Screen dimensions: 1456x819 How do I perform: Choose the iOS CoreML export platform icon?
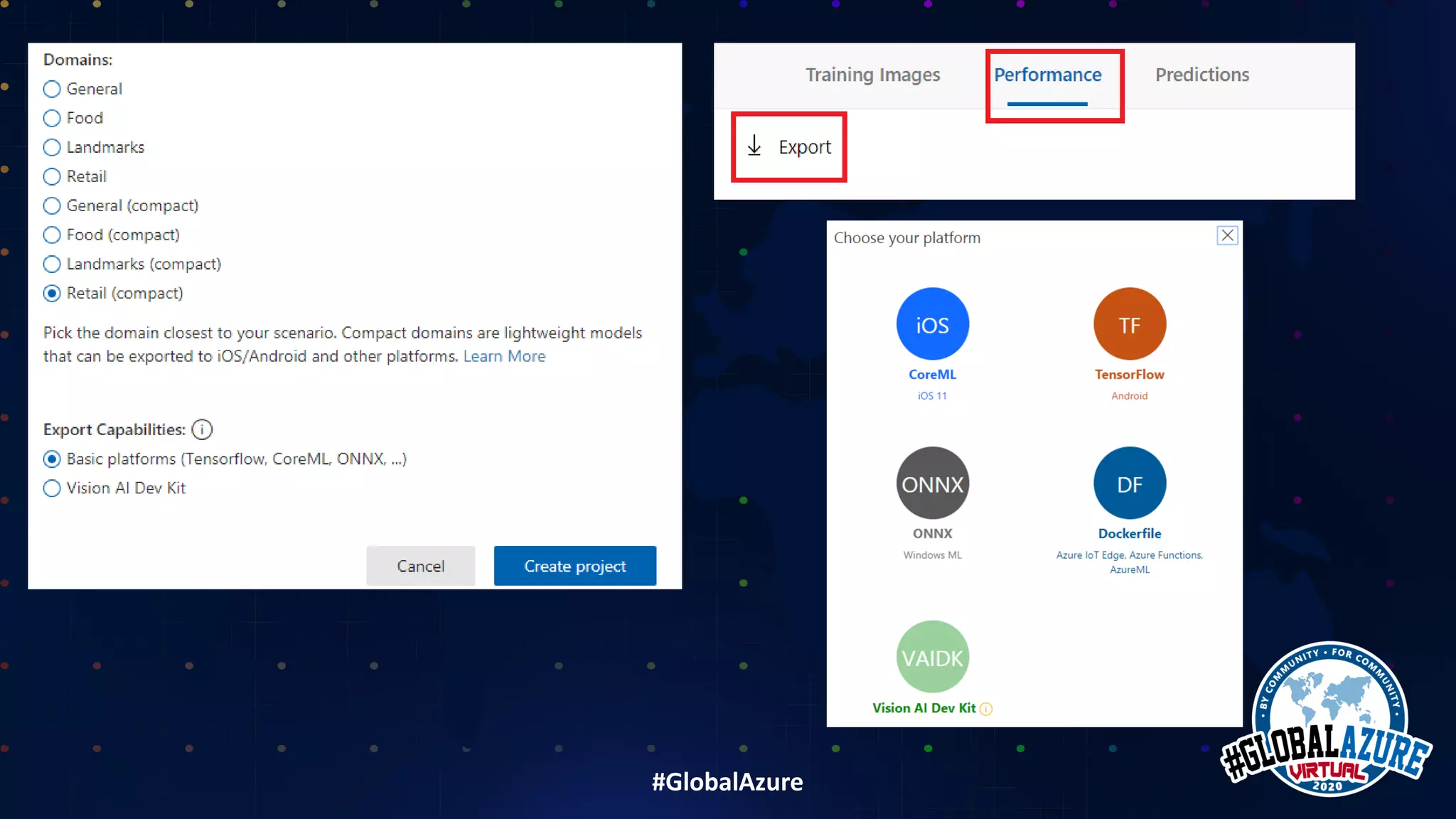[932, 324]
